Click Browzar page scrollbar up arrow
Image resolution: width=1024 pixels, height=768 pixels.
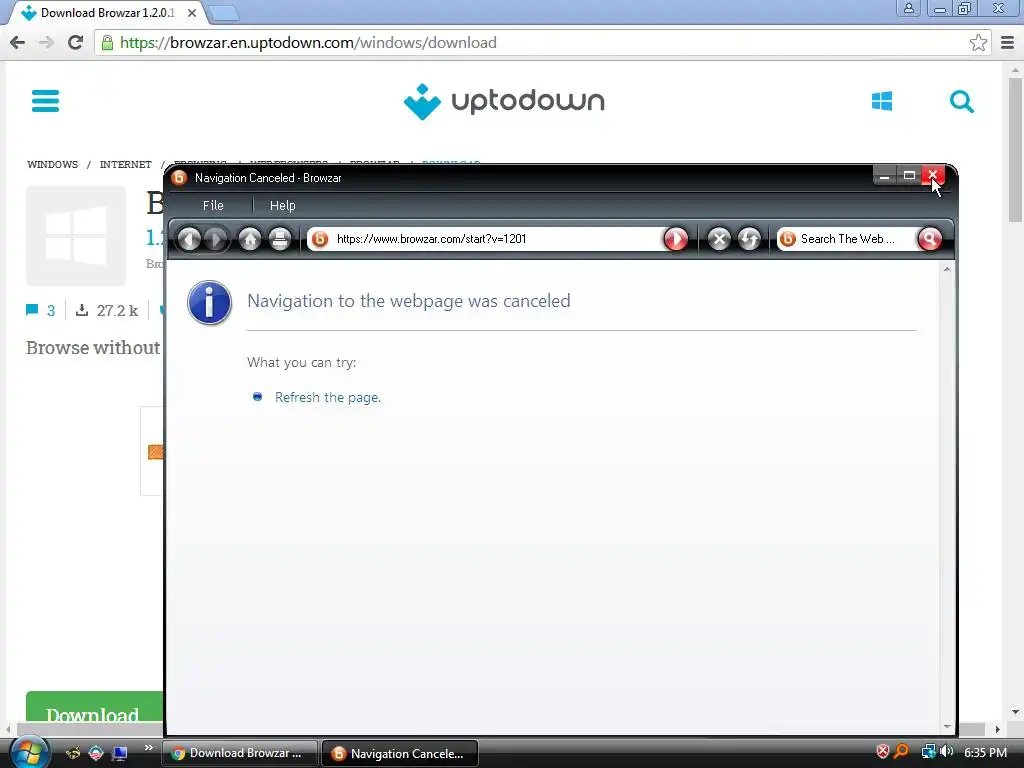coord(947,269)
